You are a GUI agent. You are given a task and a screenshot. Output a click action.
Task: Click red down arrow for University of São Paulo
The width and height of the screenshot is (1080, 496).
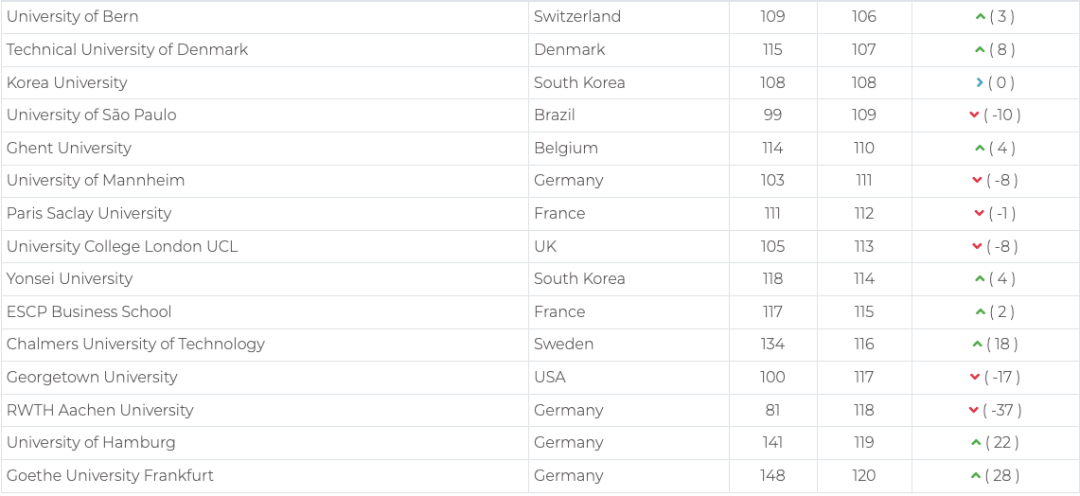pyautogui.click(x=974, y=115)
